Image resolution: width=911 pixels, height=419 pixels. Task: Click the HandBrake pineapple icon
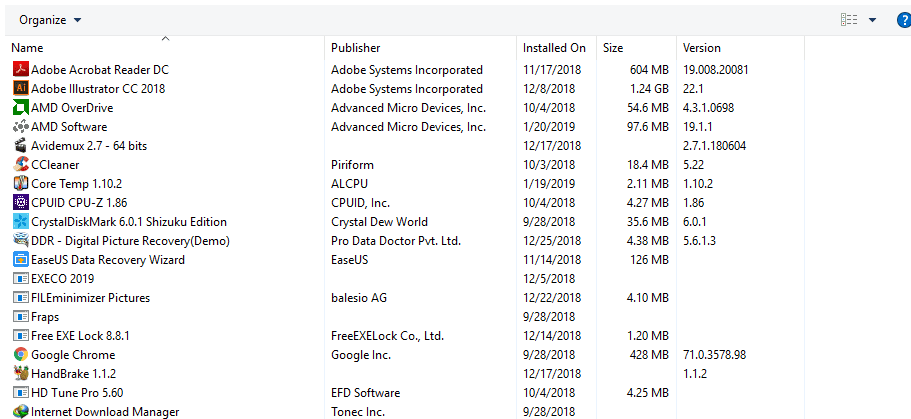point(21,374)
